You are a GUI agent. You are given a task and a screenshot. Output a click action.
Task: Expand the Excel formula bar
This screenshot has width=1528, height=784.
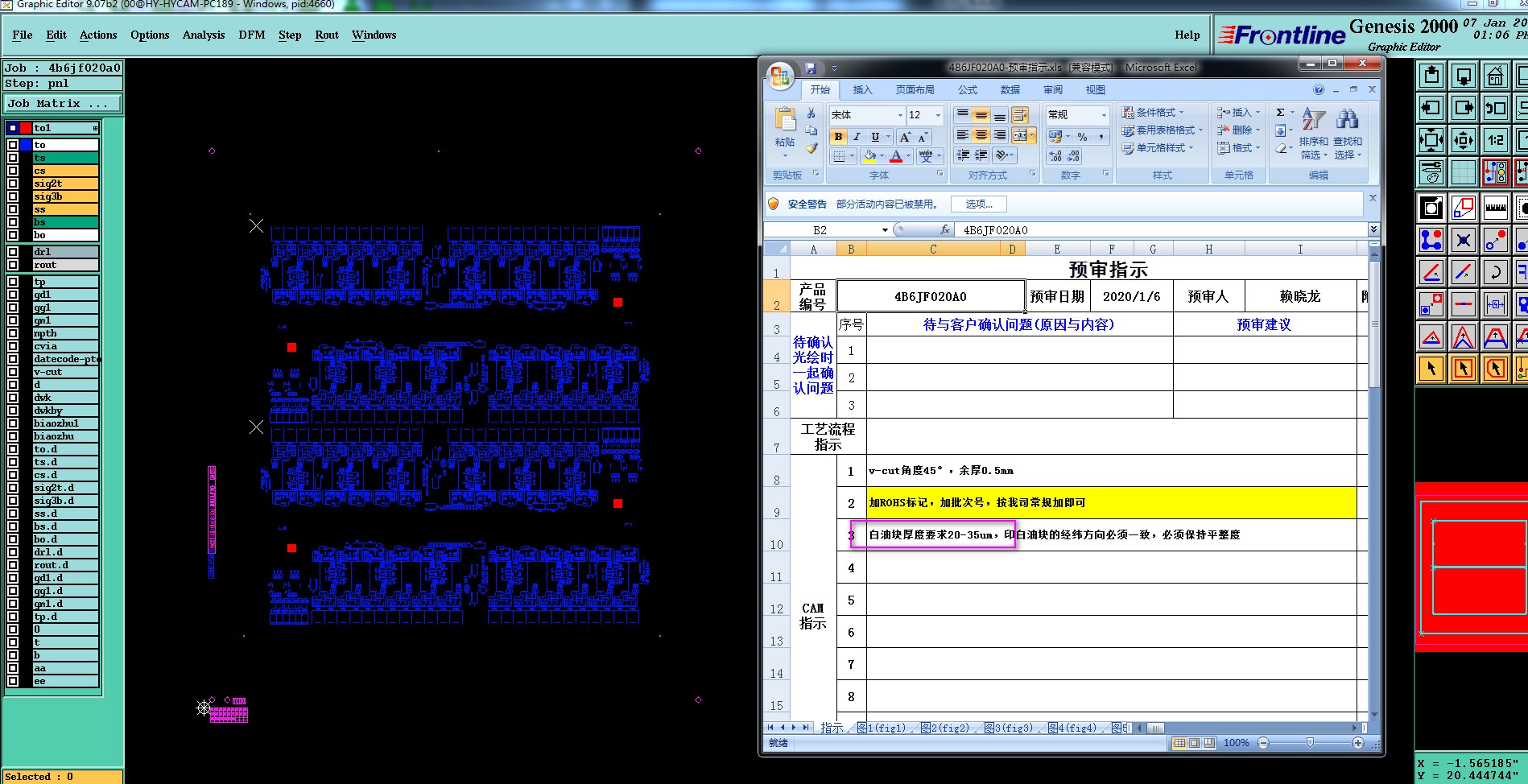[1373, 230]
